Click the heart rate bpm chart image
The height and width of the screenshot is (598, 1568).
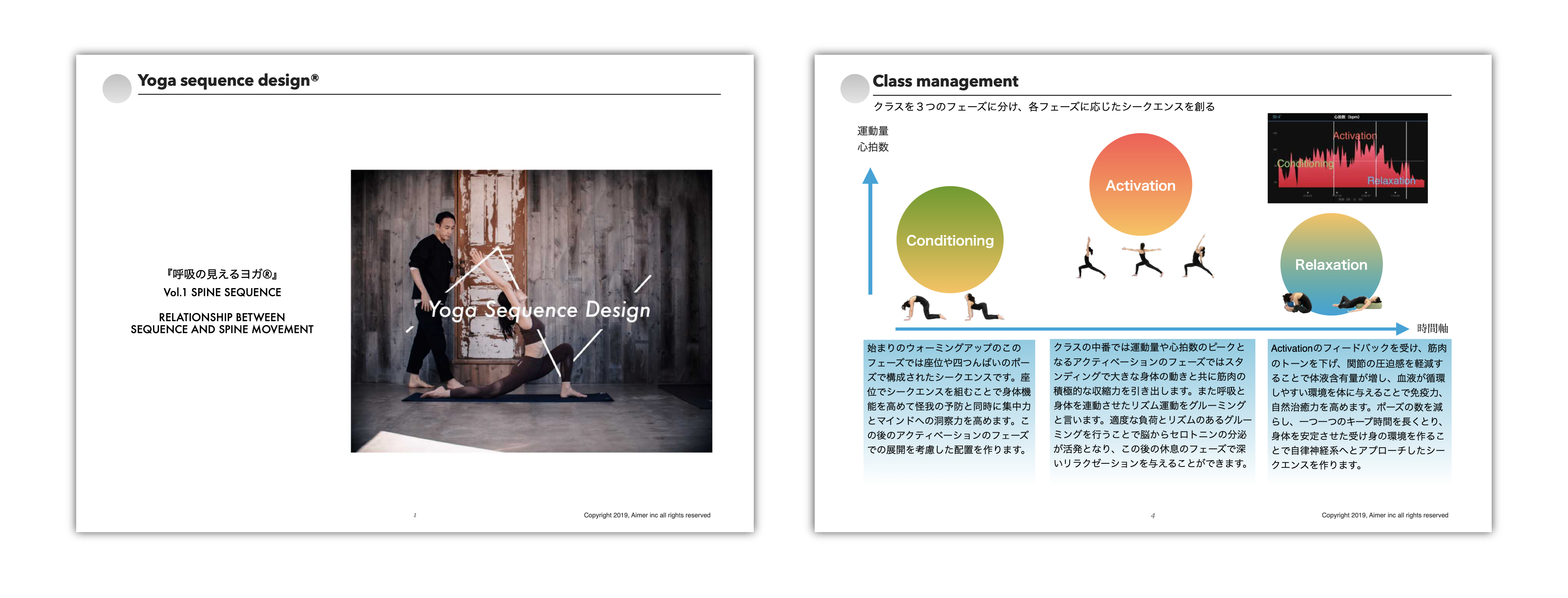point(1347,158)
